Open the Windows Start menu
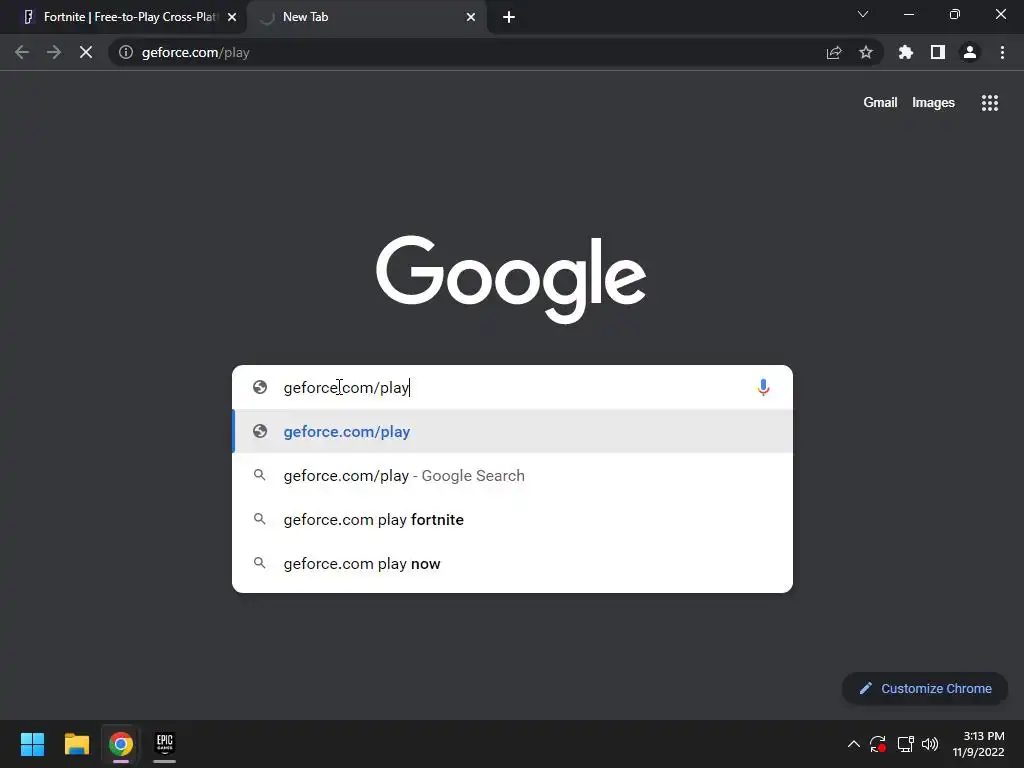The image size is (1024, 768). pos(32,744)
